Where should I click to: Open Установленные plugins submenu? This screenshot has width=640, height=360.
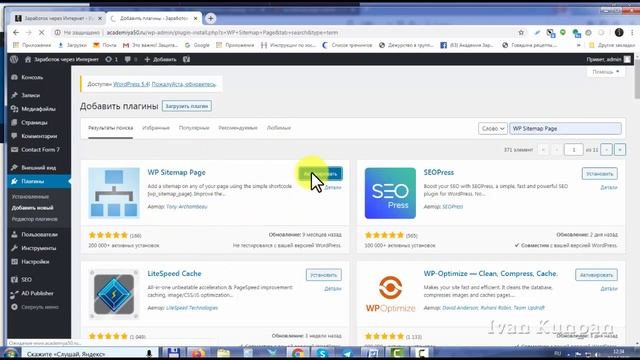(x=30, y=197)
